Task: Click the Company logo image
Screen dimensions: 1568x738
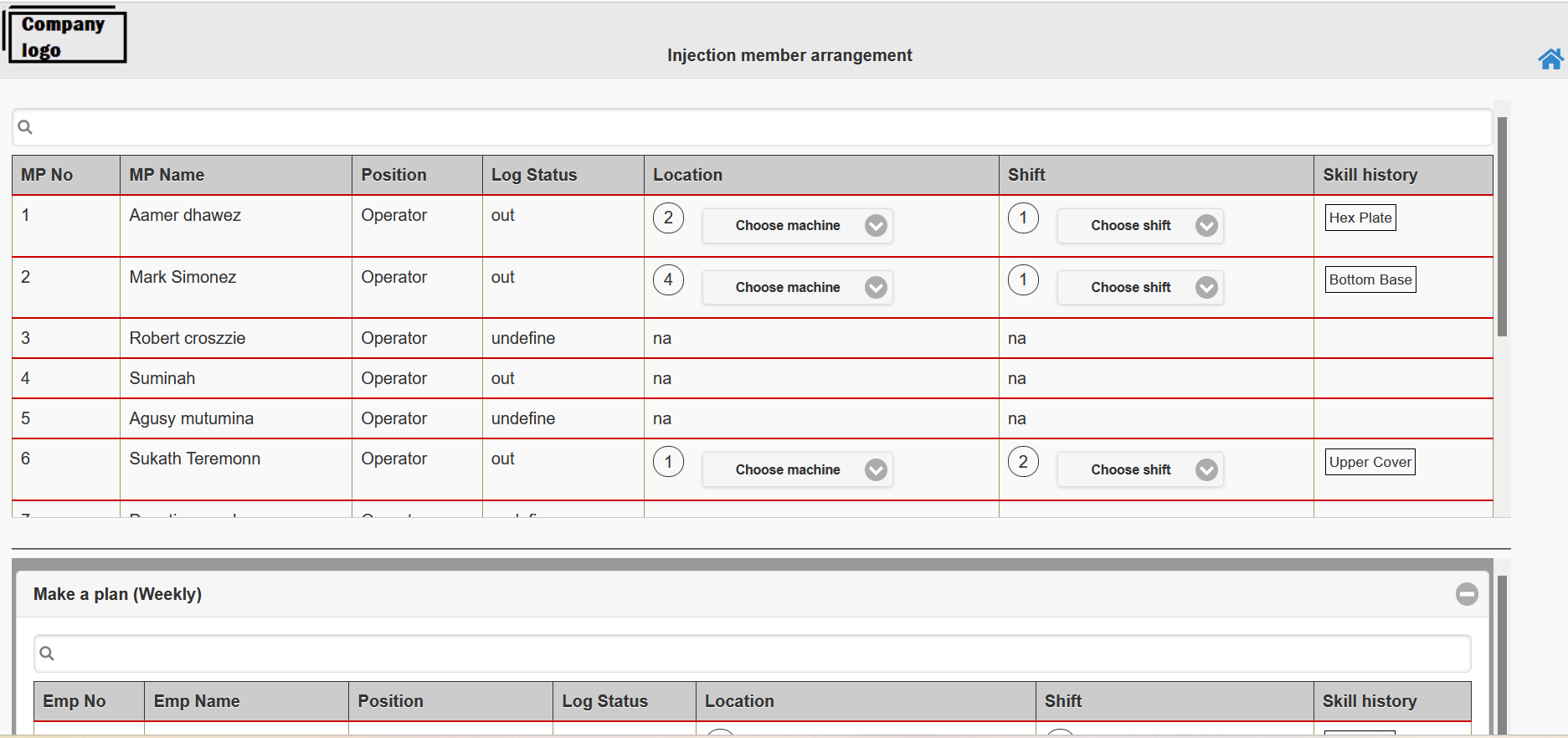Action: 65,36
